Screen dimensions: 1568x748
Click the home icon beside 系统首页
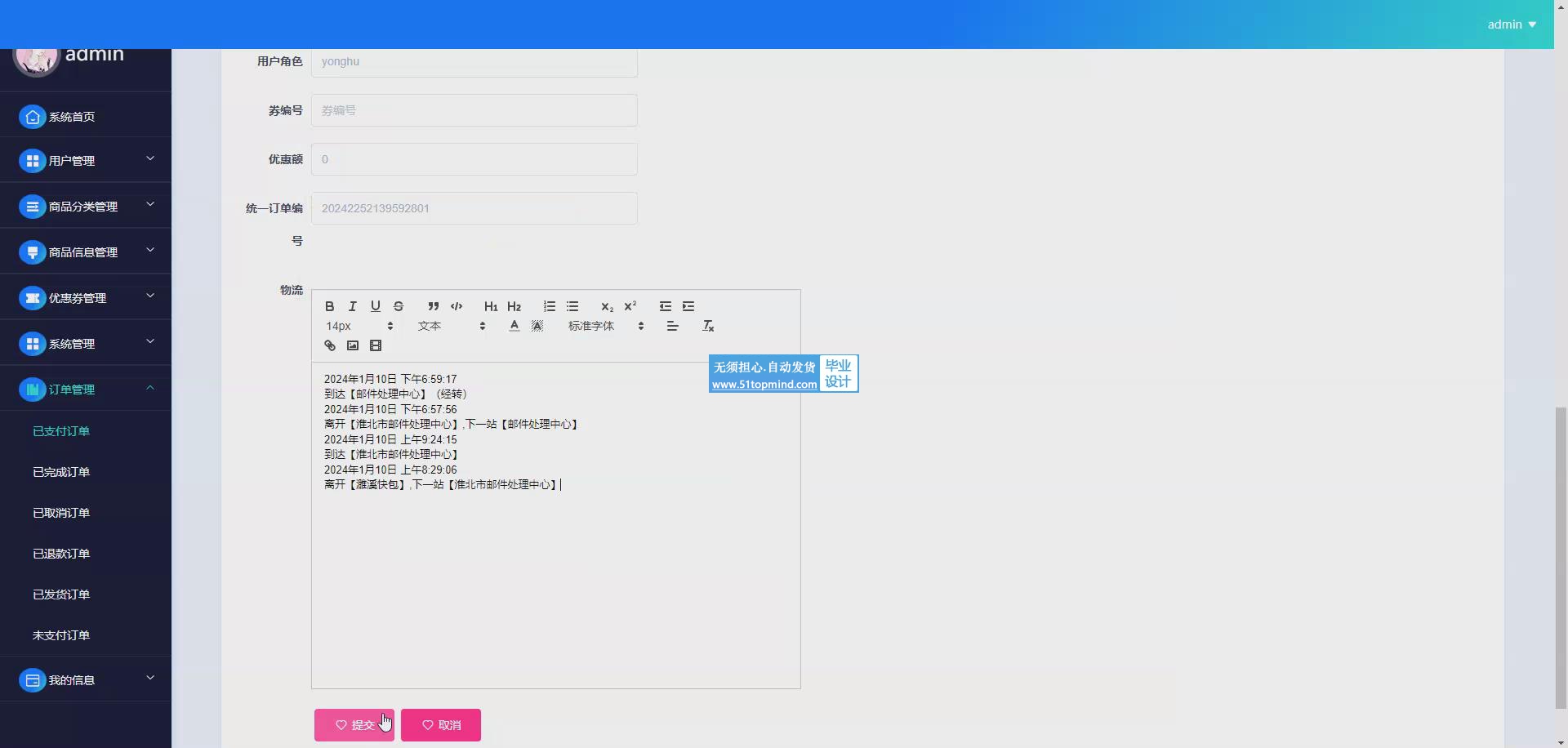point(32,117)
